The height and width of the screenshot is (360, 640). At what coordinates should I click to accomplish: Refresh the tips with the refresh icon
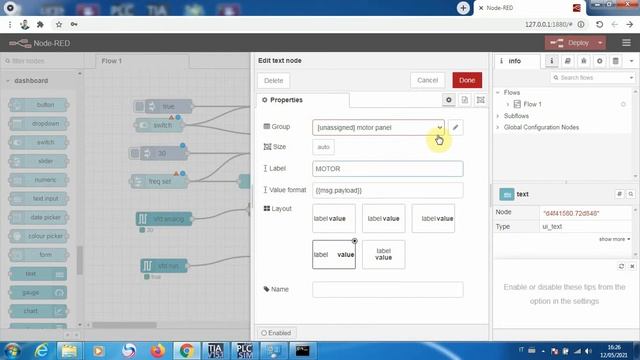pos(621,266)
